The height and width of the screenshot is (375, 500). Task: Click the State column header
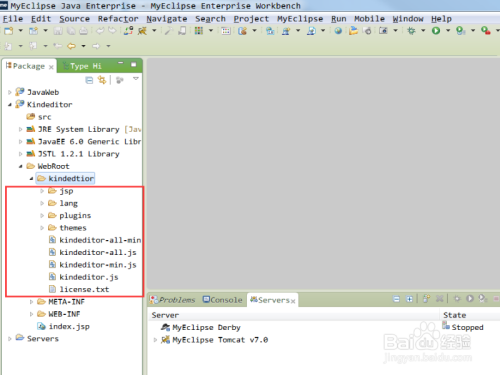tap(454, 315)
